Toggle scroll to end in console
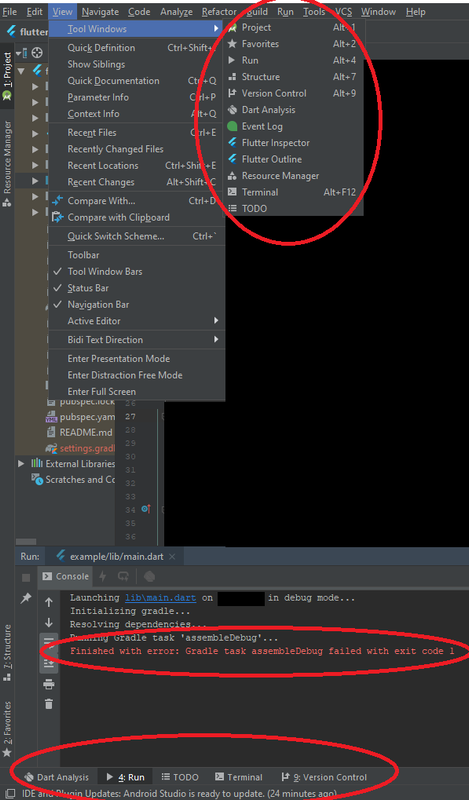The width and height of the screenshot is (469, 800). pyautogui.click(x=48, y=663)
